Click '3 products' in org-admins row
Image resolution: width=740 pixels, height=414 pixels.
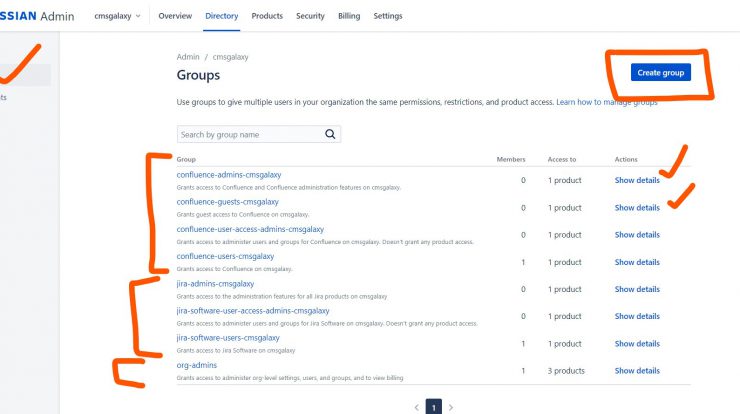tap(566, 371)
